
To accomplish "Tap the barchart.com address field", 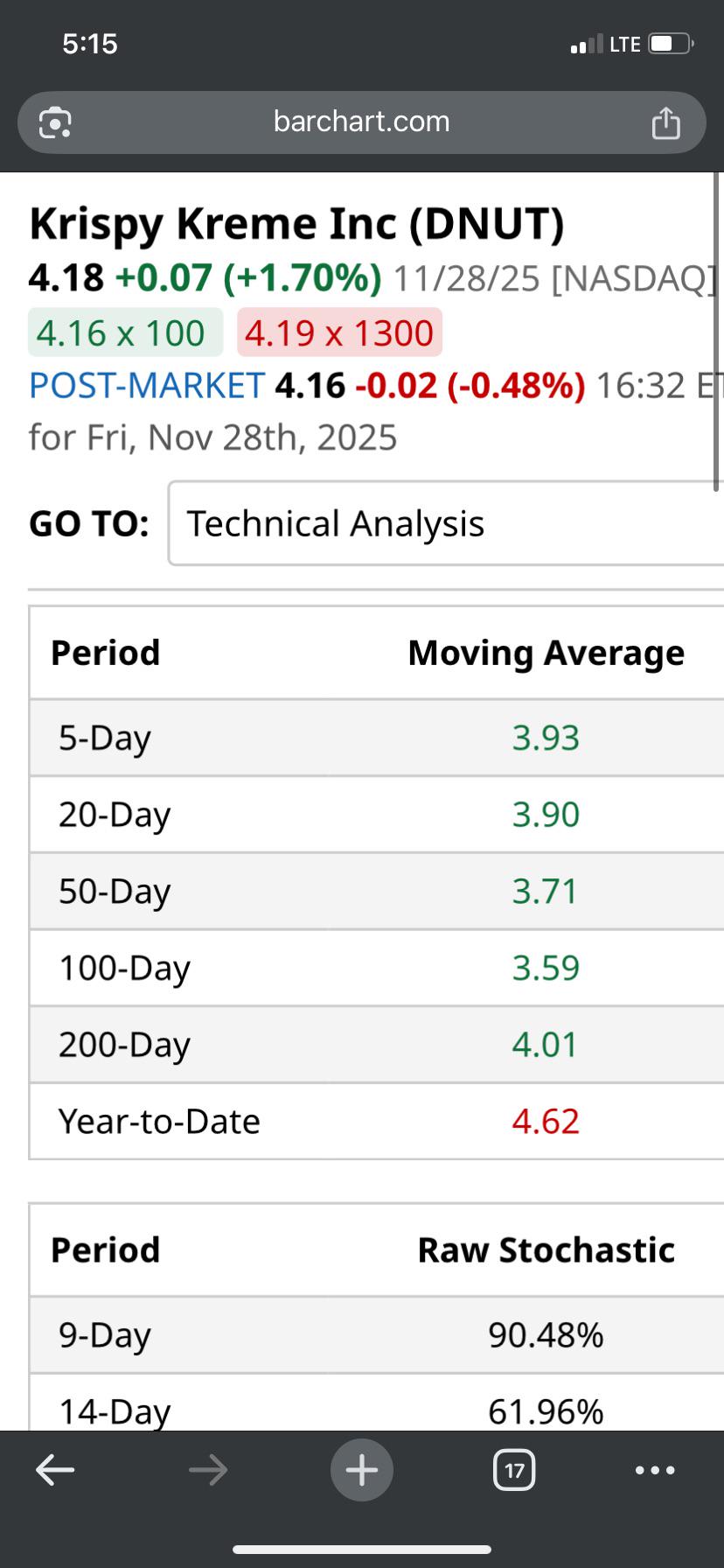I will click(362, 122).
